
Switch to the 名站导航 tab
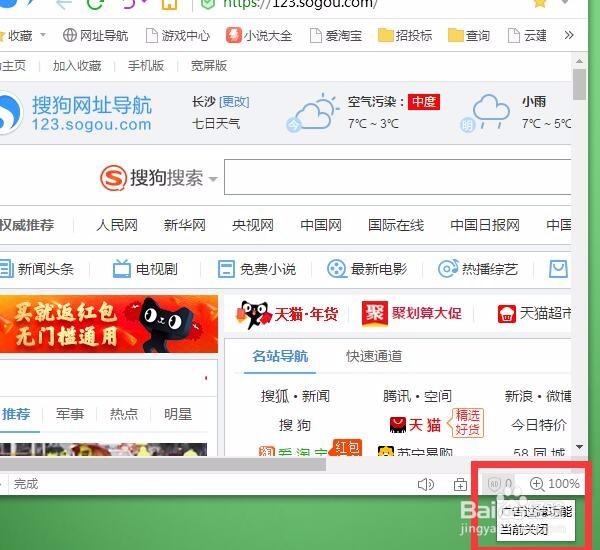[280, 356]
